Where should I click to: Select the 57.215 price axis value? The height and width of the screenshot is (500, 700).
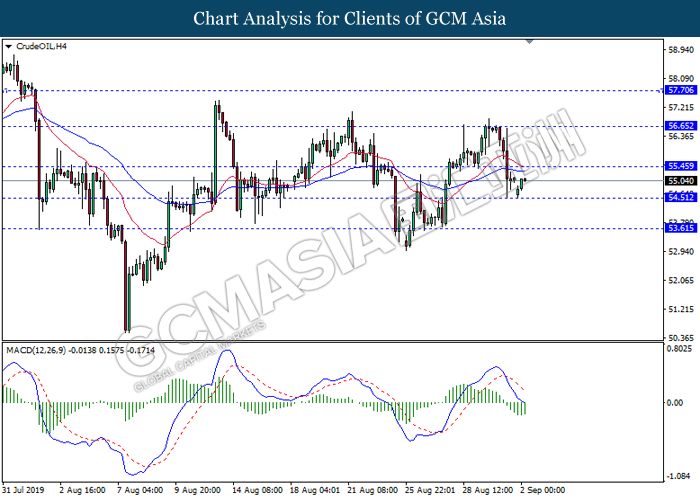coord(681,108)
